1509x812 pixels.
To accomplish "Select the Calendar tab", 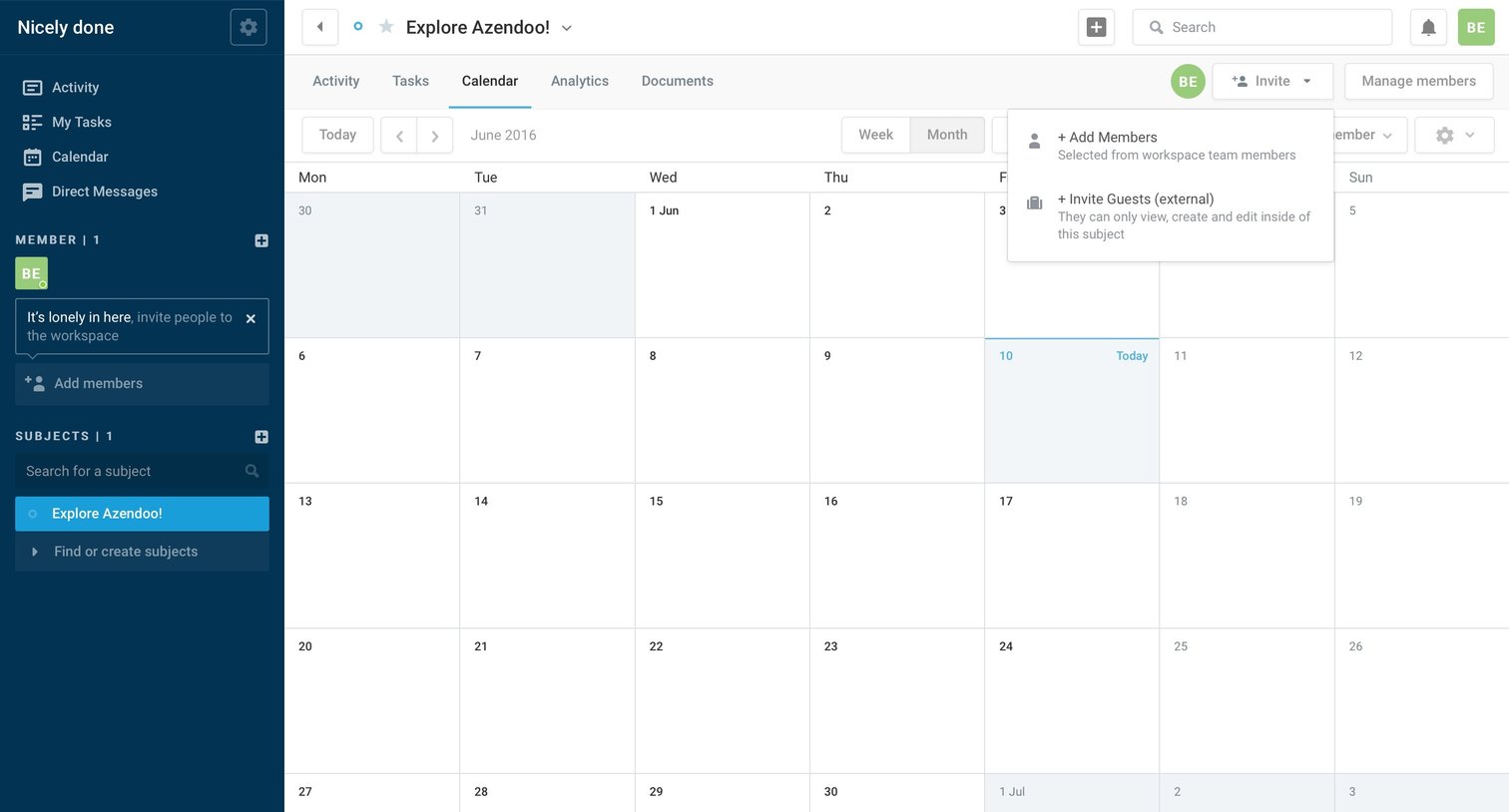I will (490, 81).
